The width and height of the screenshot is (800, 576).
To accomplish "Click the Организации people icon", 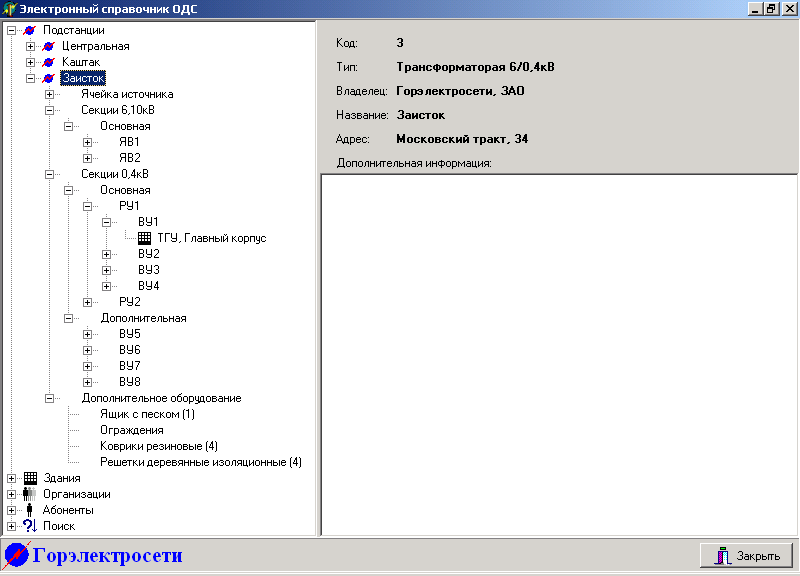I will (30, 494).
